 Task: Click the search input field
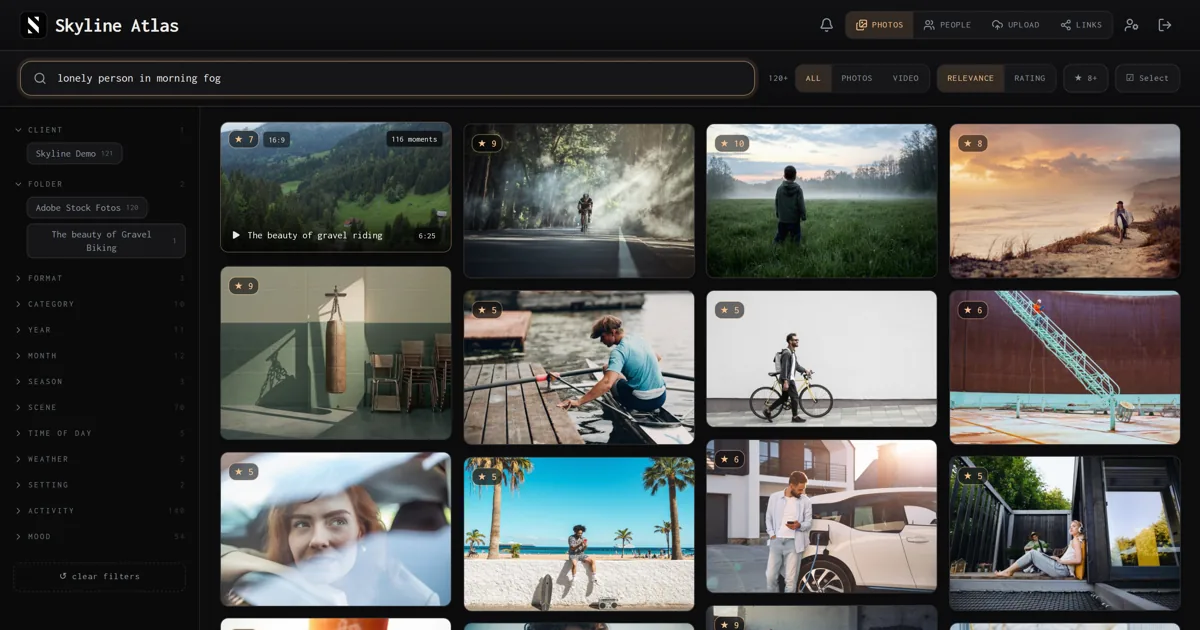tap(387, 78)
